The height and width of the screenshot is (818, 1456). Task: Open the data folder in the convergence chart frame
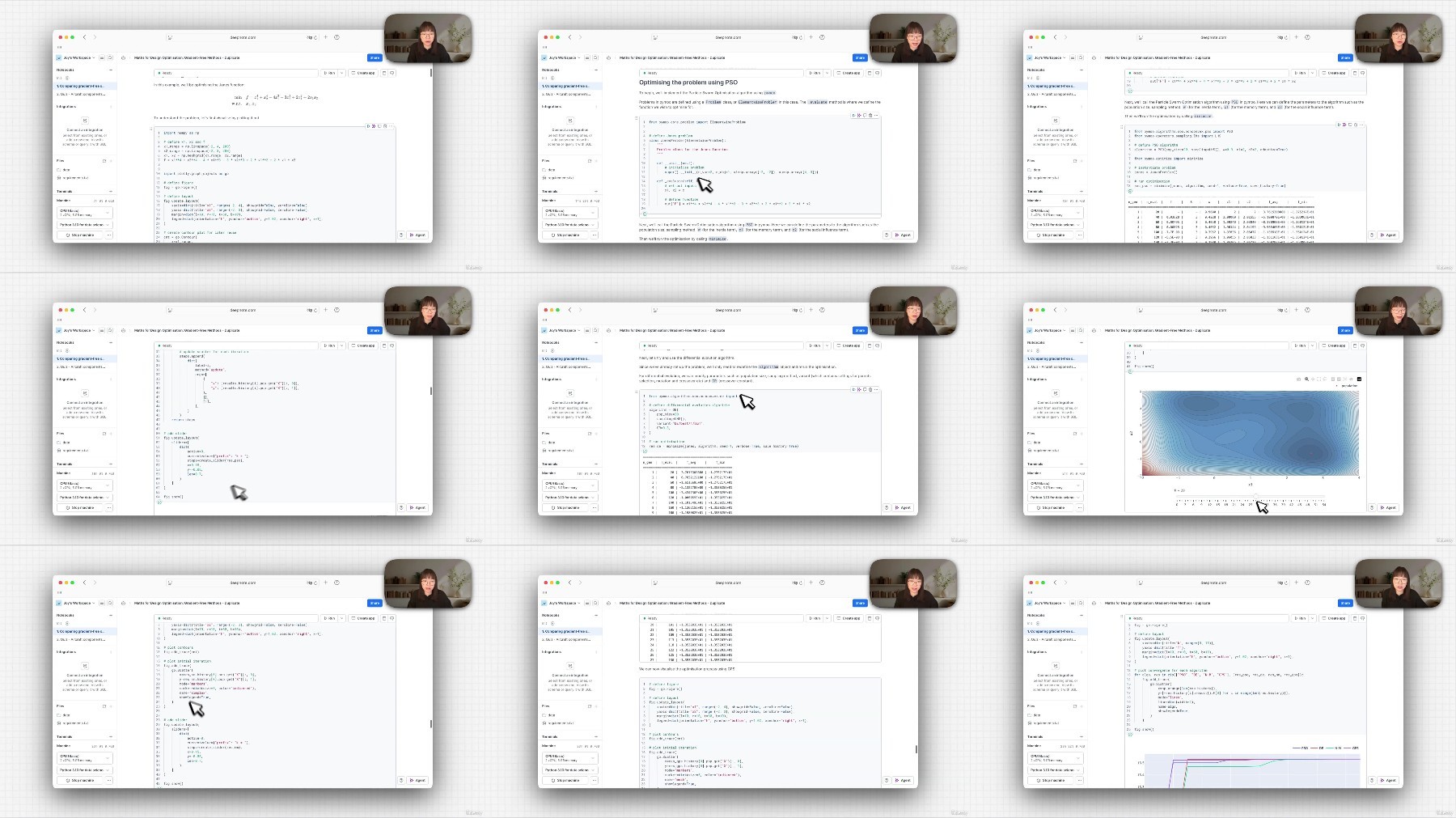point(1035,714)
